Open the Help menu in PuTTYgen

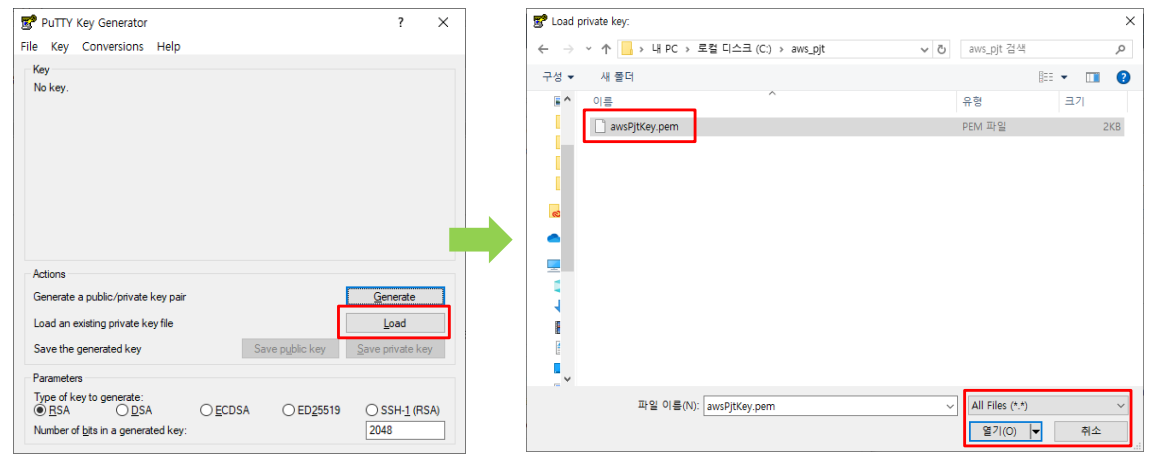tap(168, 47)
